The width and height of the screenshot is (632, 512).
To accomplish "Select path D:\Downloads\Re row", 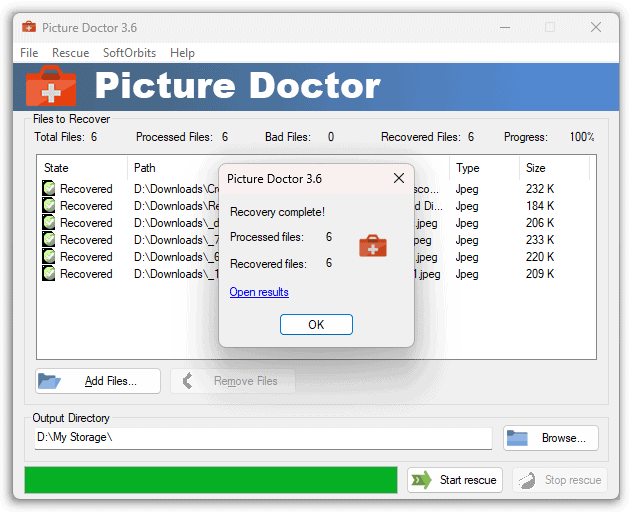I will coord(176,206).
